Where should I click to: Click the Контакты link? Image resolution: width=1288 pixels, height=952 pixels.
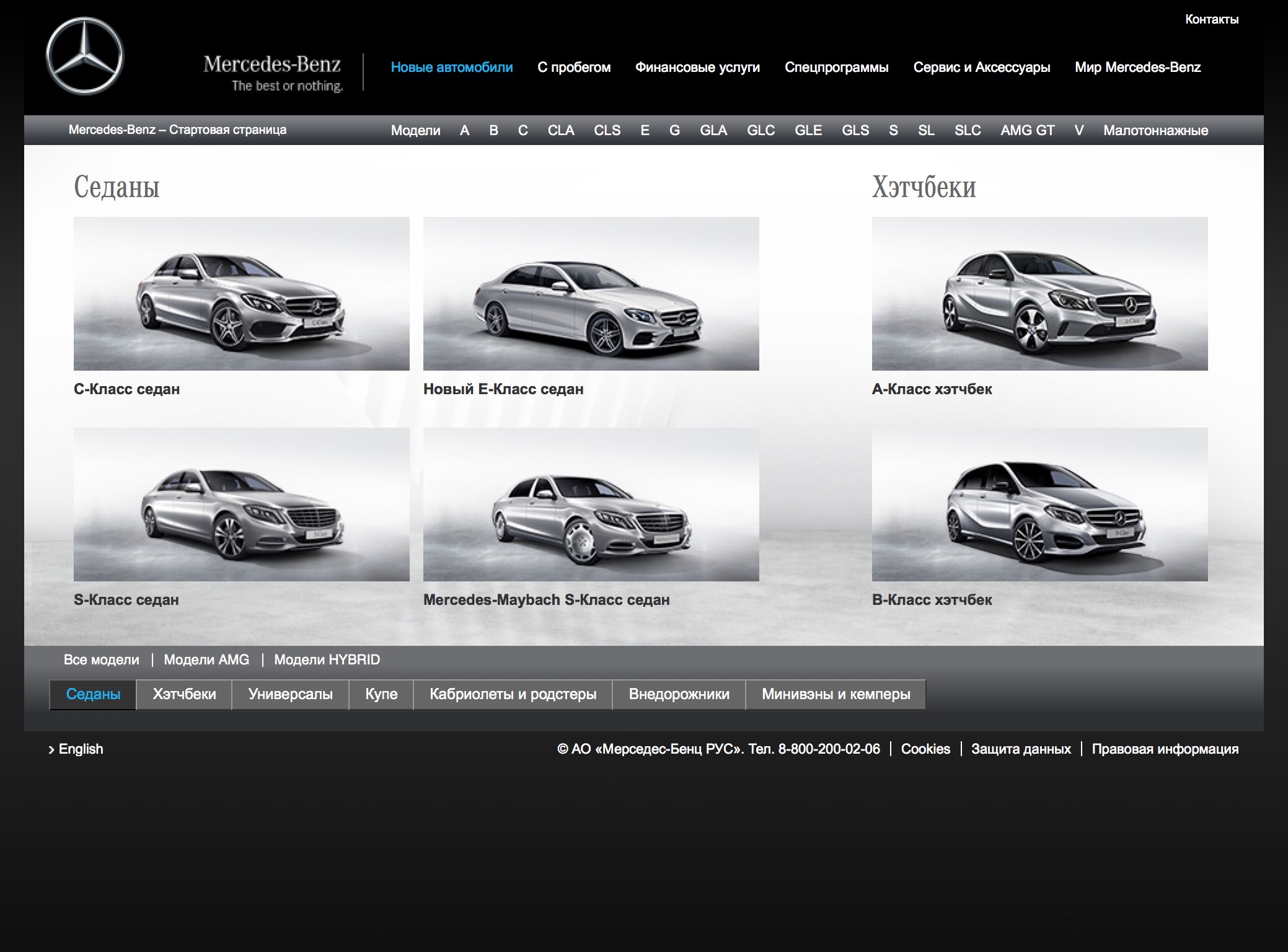[1211, 19]
